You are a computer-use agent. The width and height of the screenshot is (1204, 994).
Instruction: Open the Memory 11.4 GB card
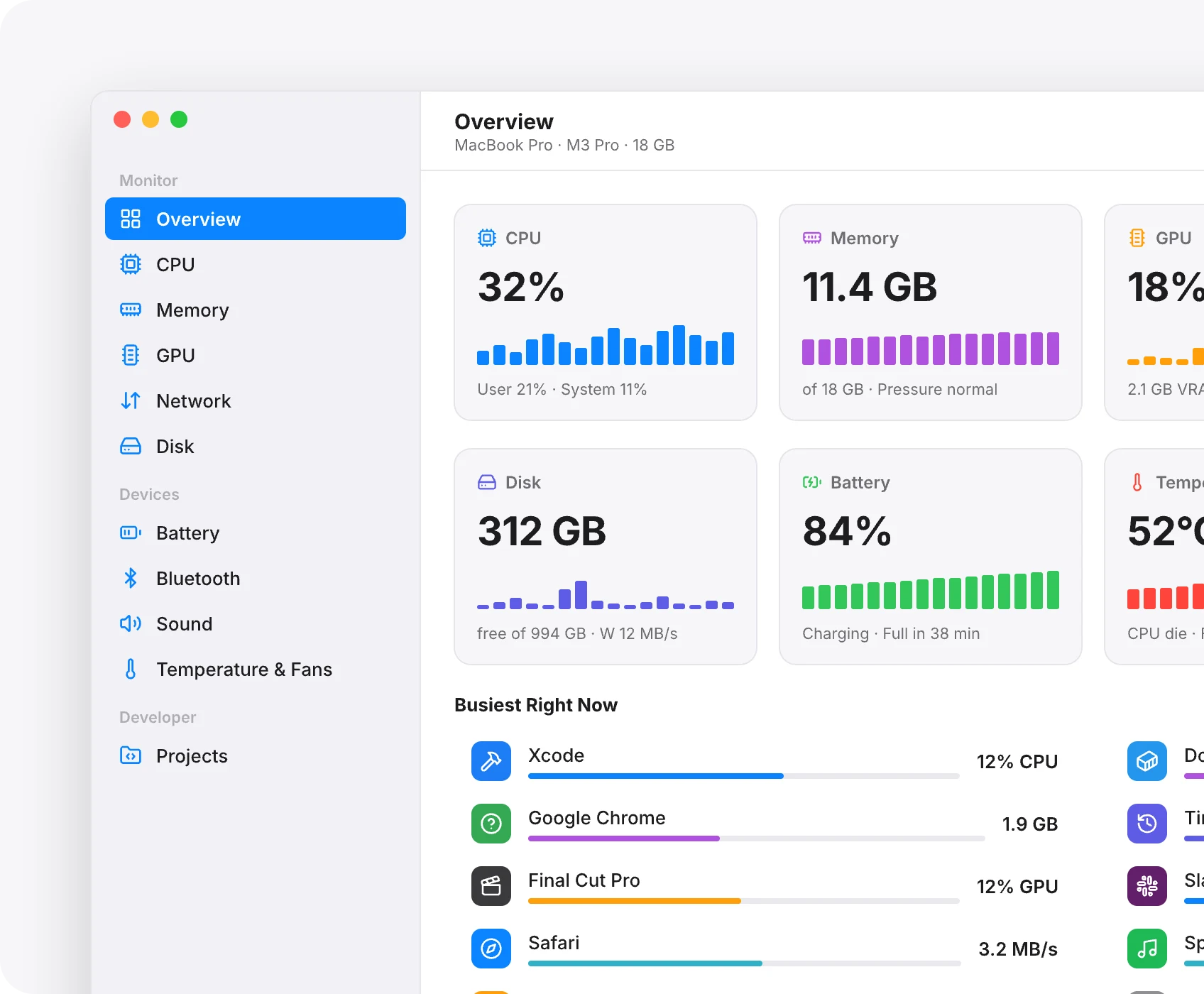tap(931, 312)
